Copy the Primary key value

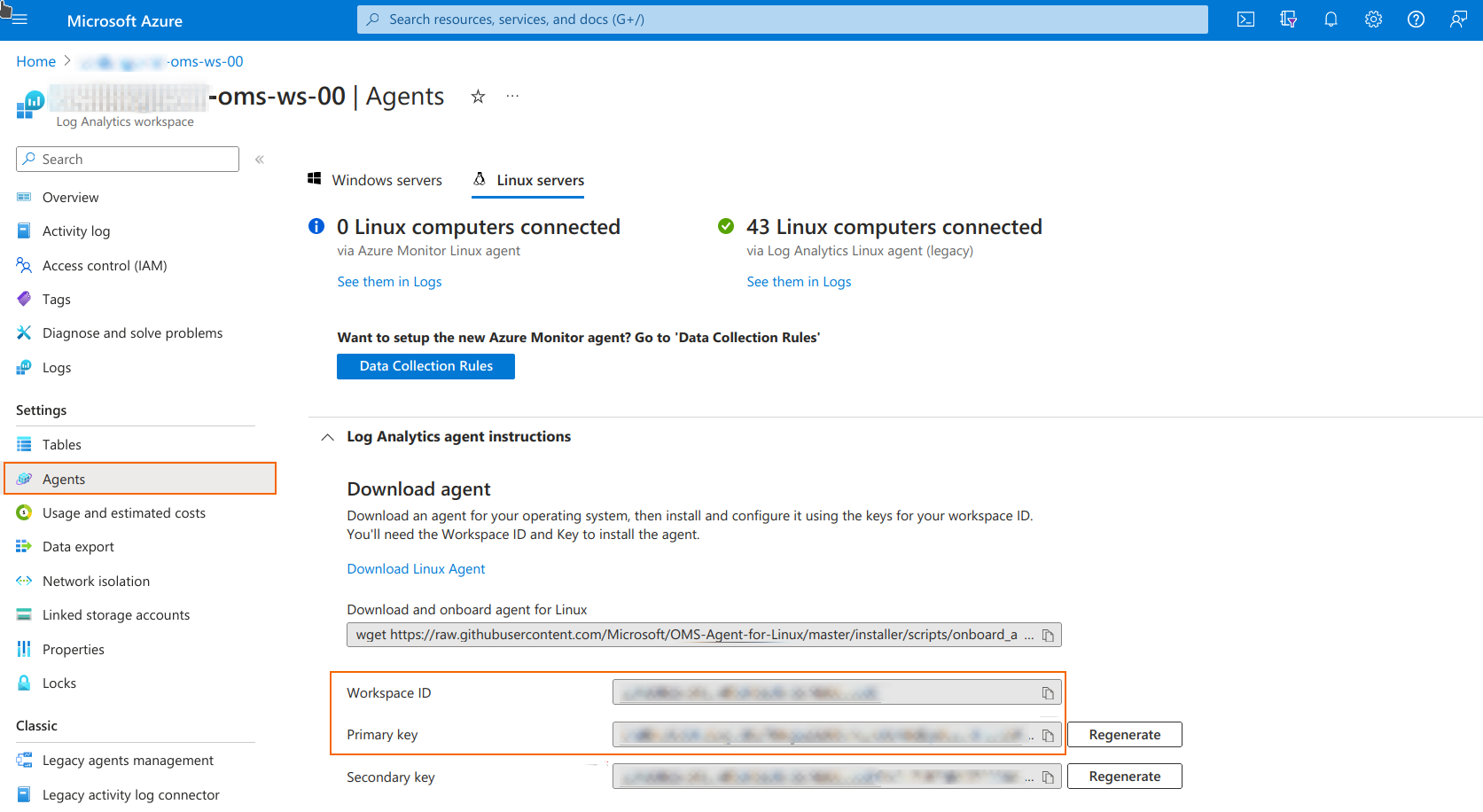pyautogui.click(x=1048, y=736)
